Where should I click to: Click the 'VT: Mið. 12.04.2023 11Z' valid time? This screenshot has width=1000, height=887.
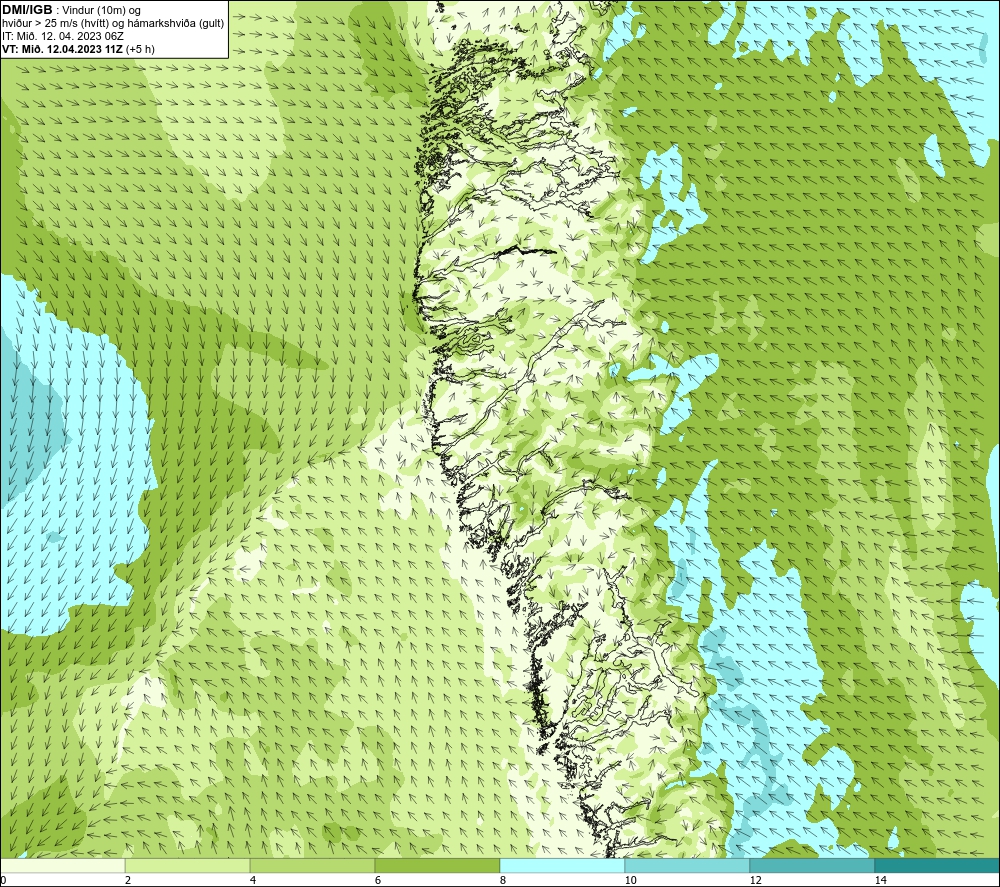pos(62,49)
